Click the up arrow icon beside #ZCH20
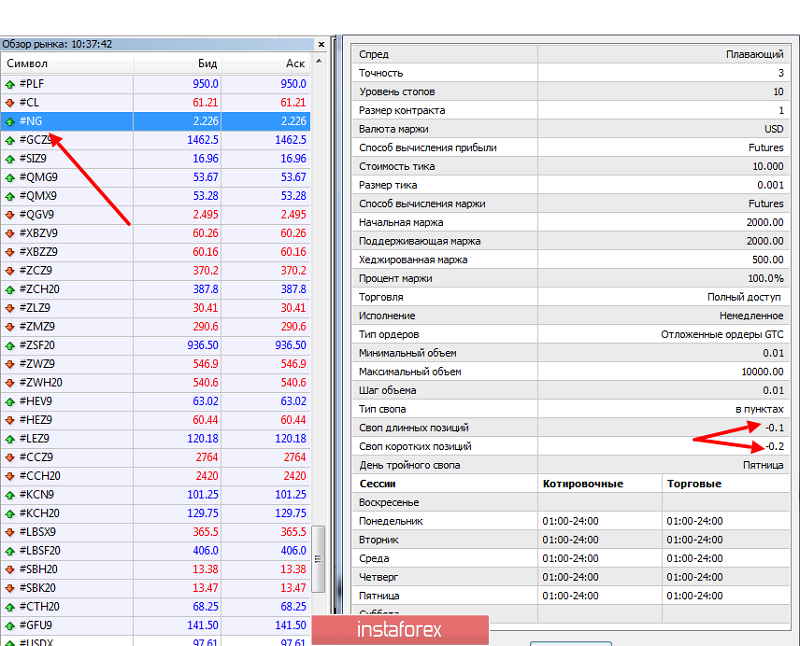Image resolution: width=800 pixels, height=646 pixels. pos(10,290)
